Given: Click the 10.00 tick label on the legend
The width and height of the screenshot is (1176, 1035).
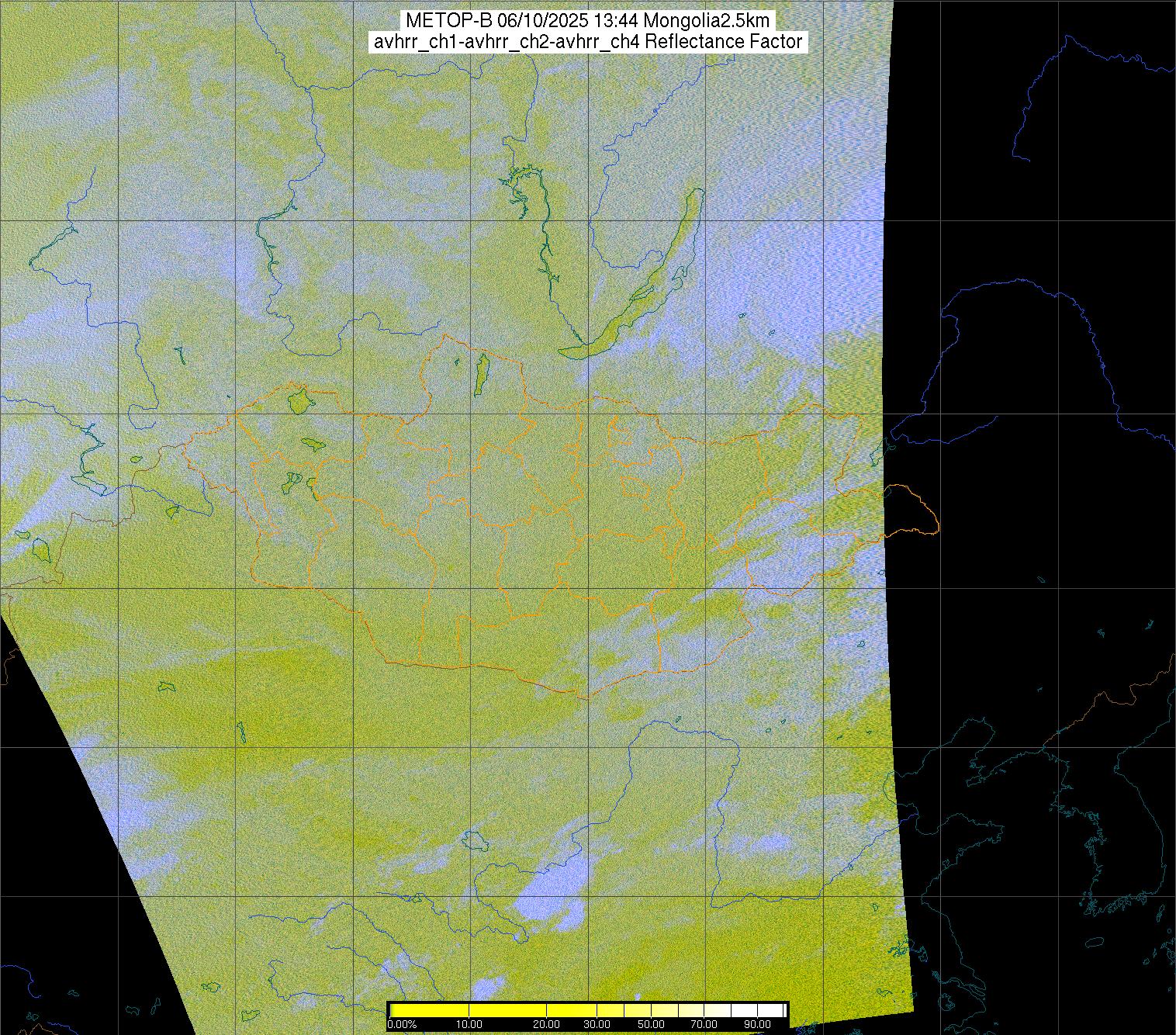Looking at the screenshot, I should click(x=469, y=1024).
